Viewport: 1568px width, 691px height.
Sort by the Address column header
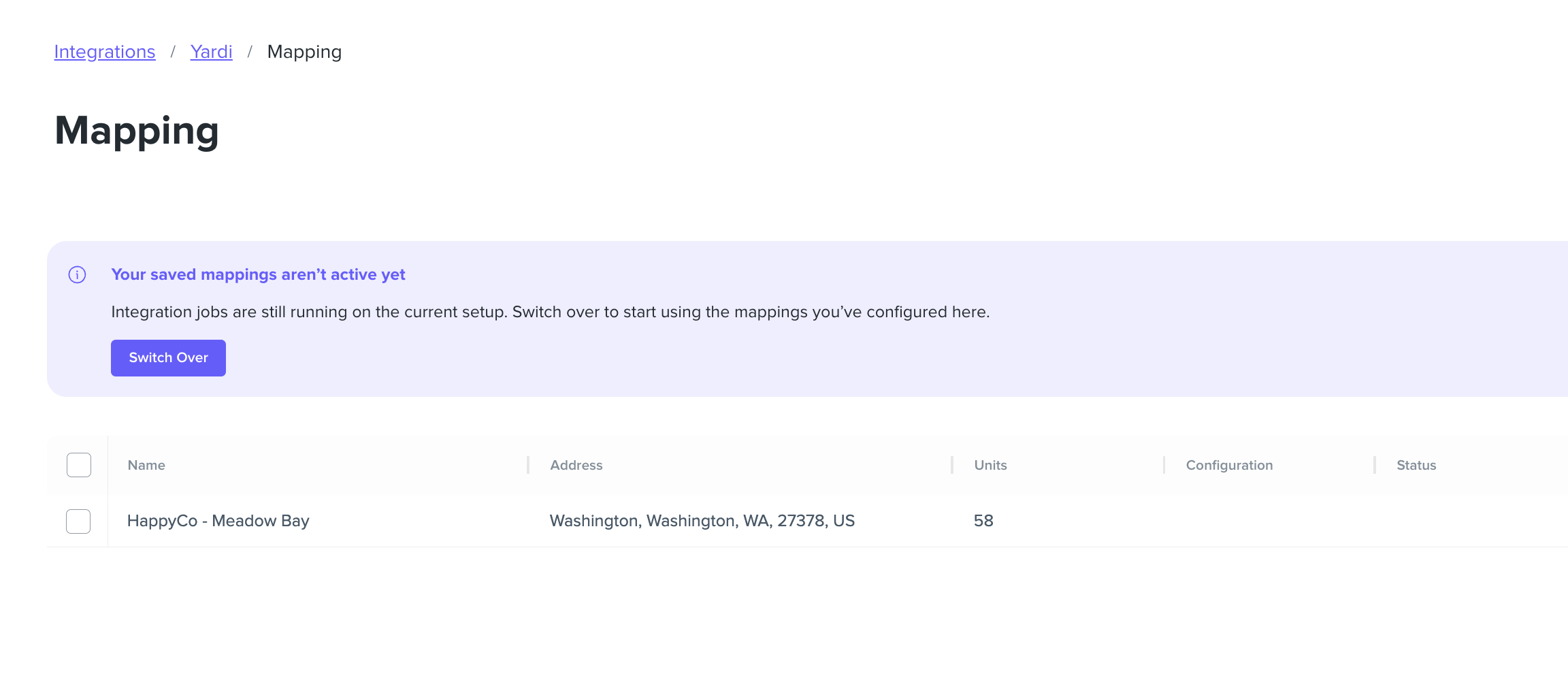[576, 466]
